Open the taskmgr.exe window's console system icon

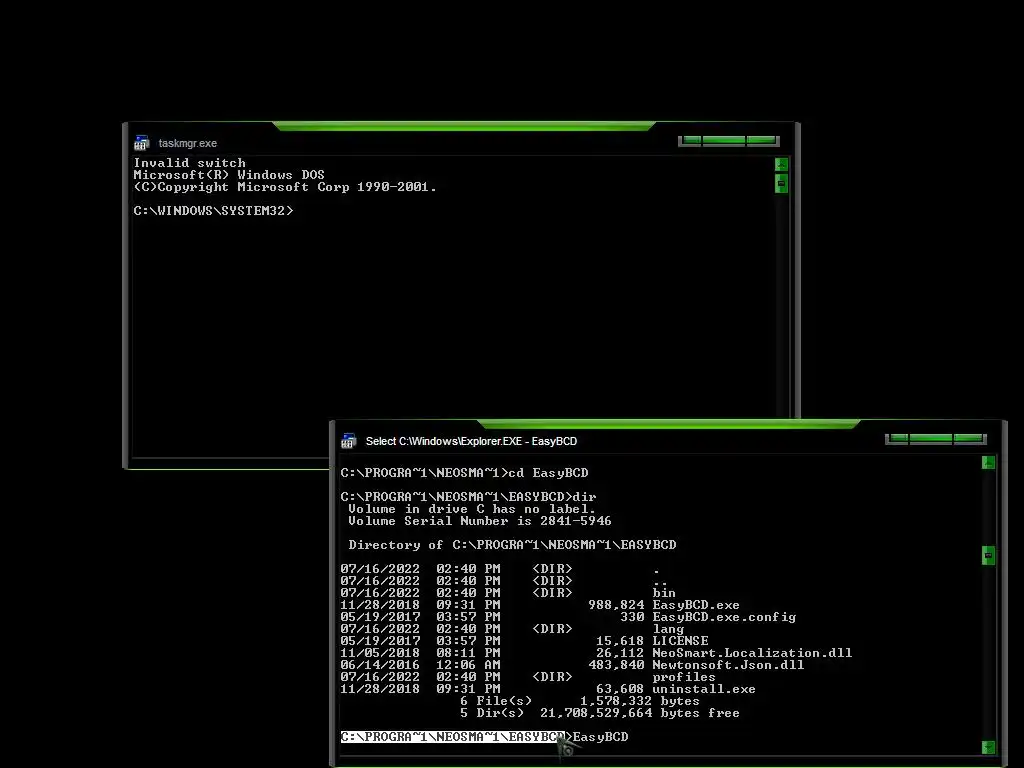coord(142,143)
